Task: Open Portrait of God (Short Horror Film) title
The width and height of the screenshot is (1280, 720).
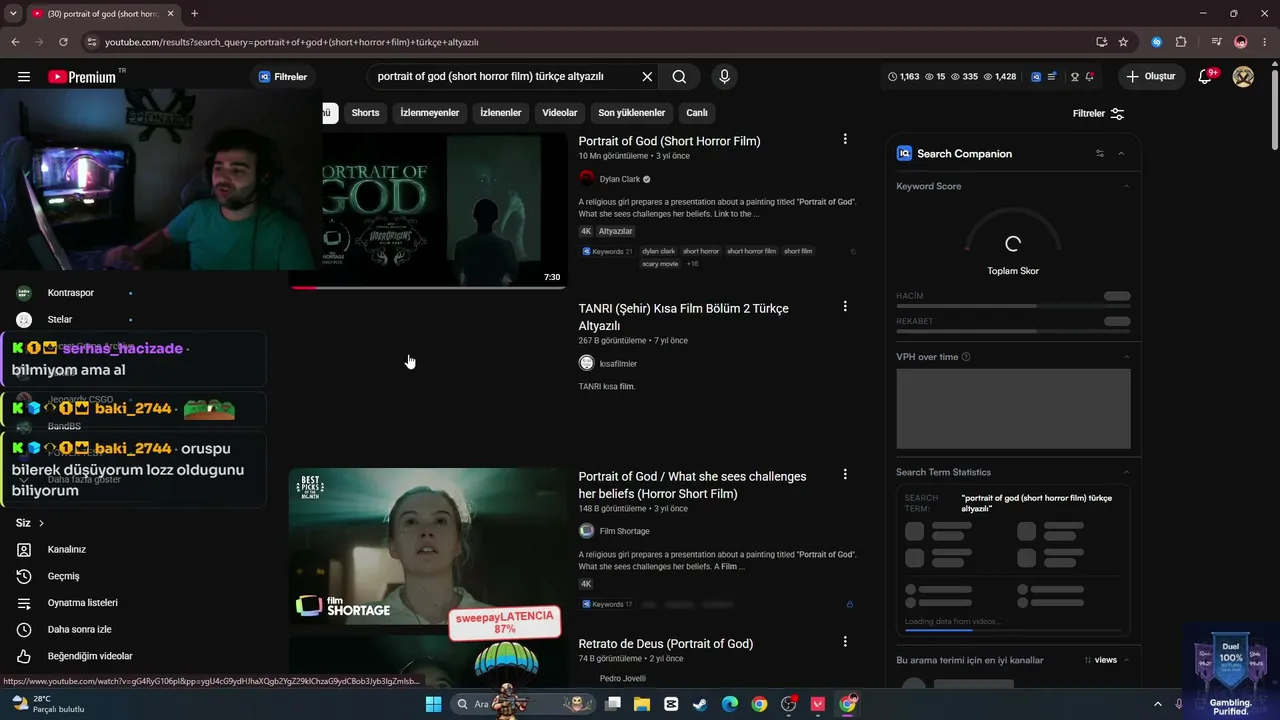Action: 669,141
